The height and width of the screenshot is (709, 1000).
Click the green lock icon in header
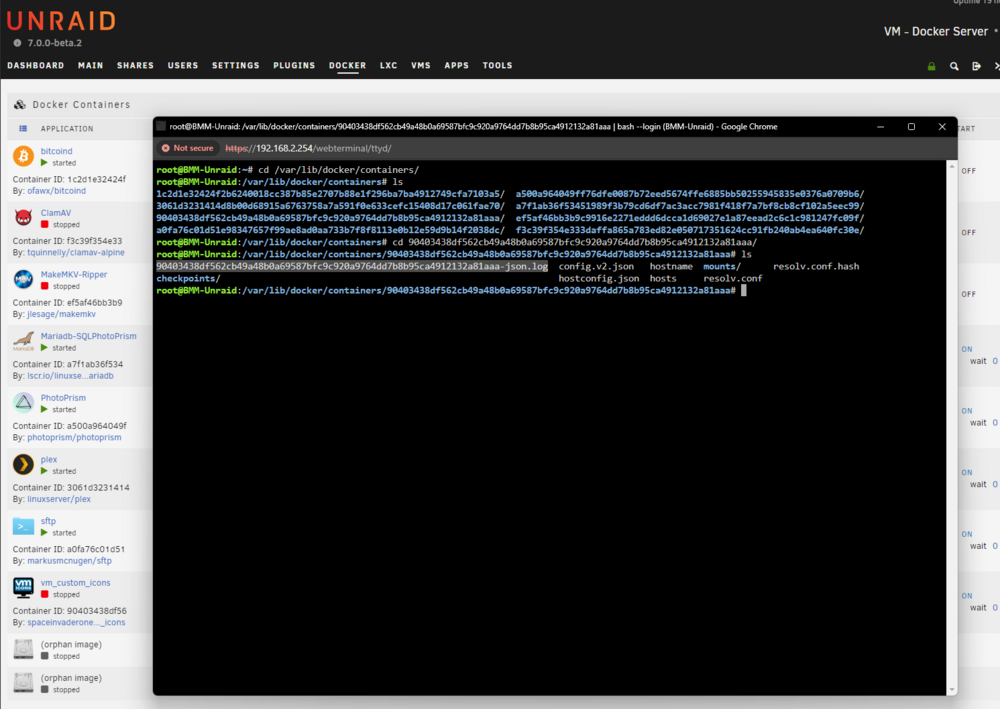coord(931,66)
